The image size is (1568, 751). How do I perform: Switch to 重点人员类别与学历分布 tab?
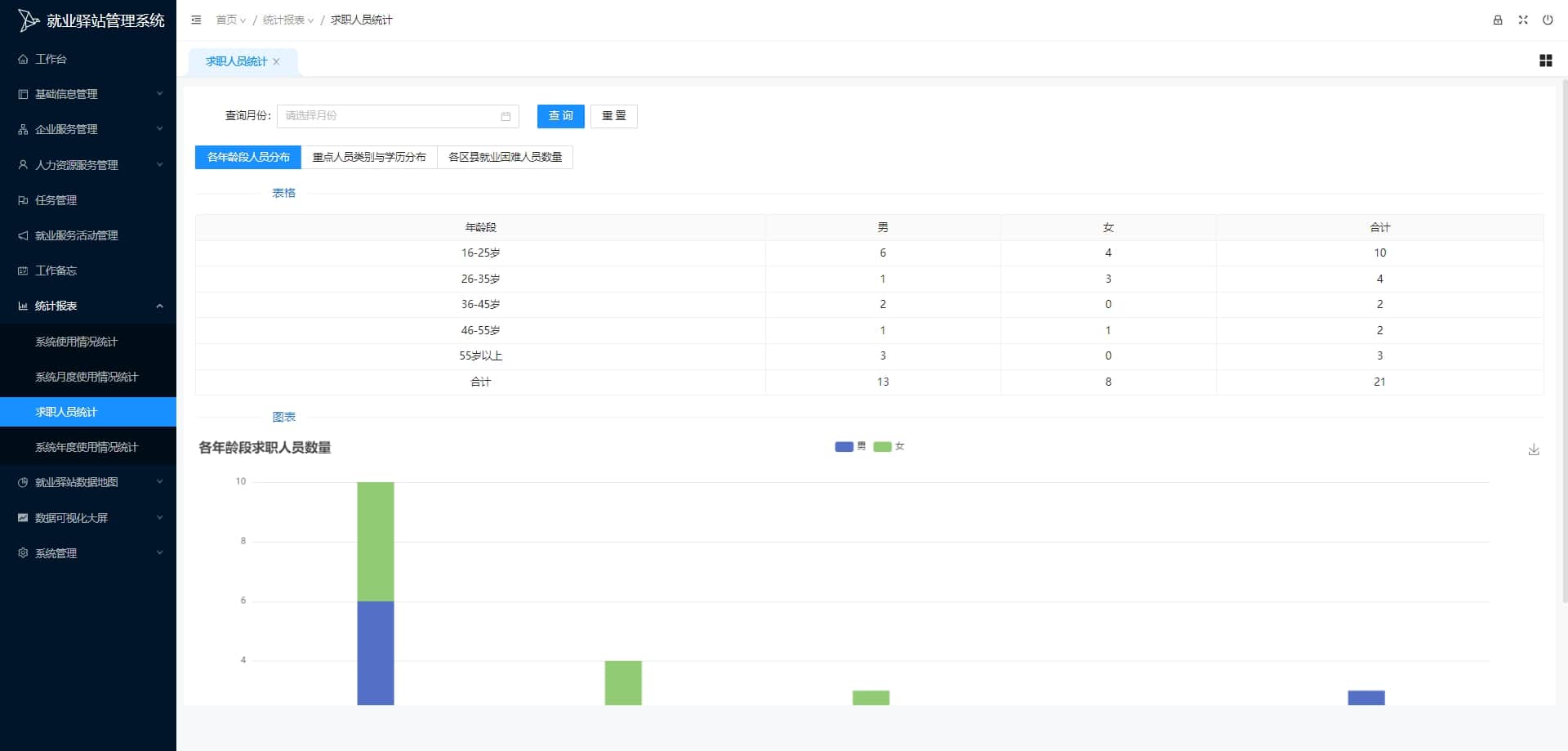pos(369,157)
